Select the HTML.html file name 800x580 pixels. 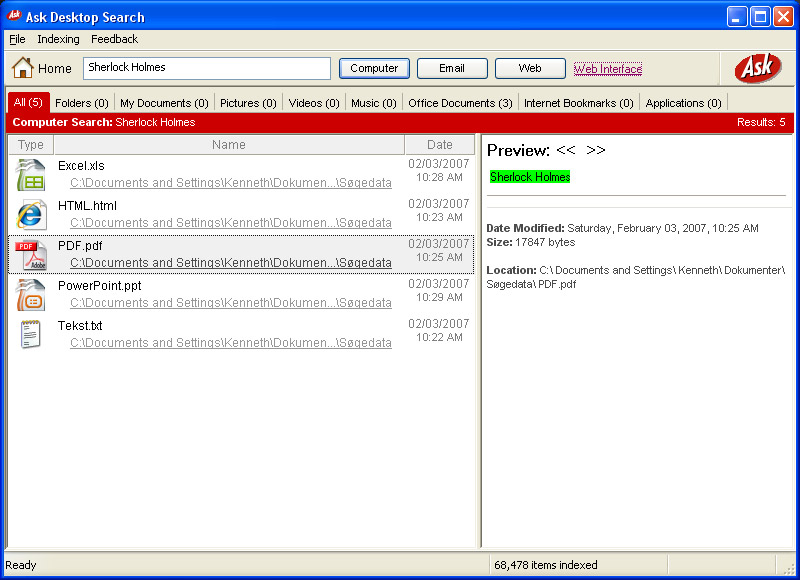(x=87, y=206)
